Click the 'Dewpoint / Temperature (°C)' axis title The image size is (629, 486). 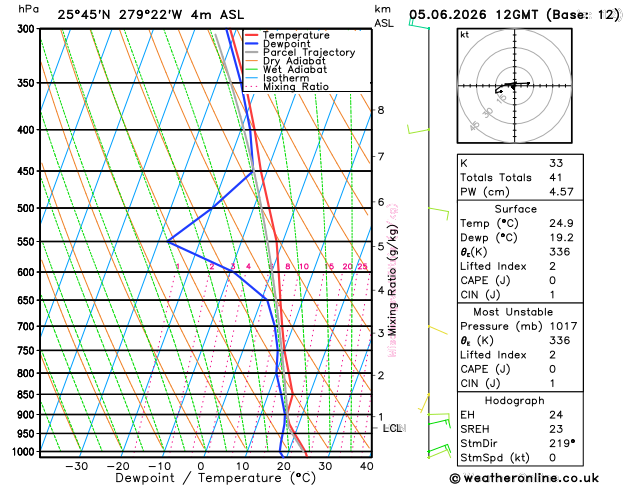pos(215,478)
